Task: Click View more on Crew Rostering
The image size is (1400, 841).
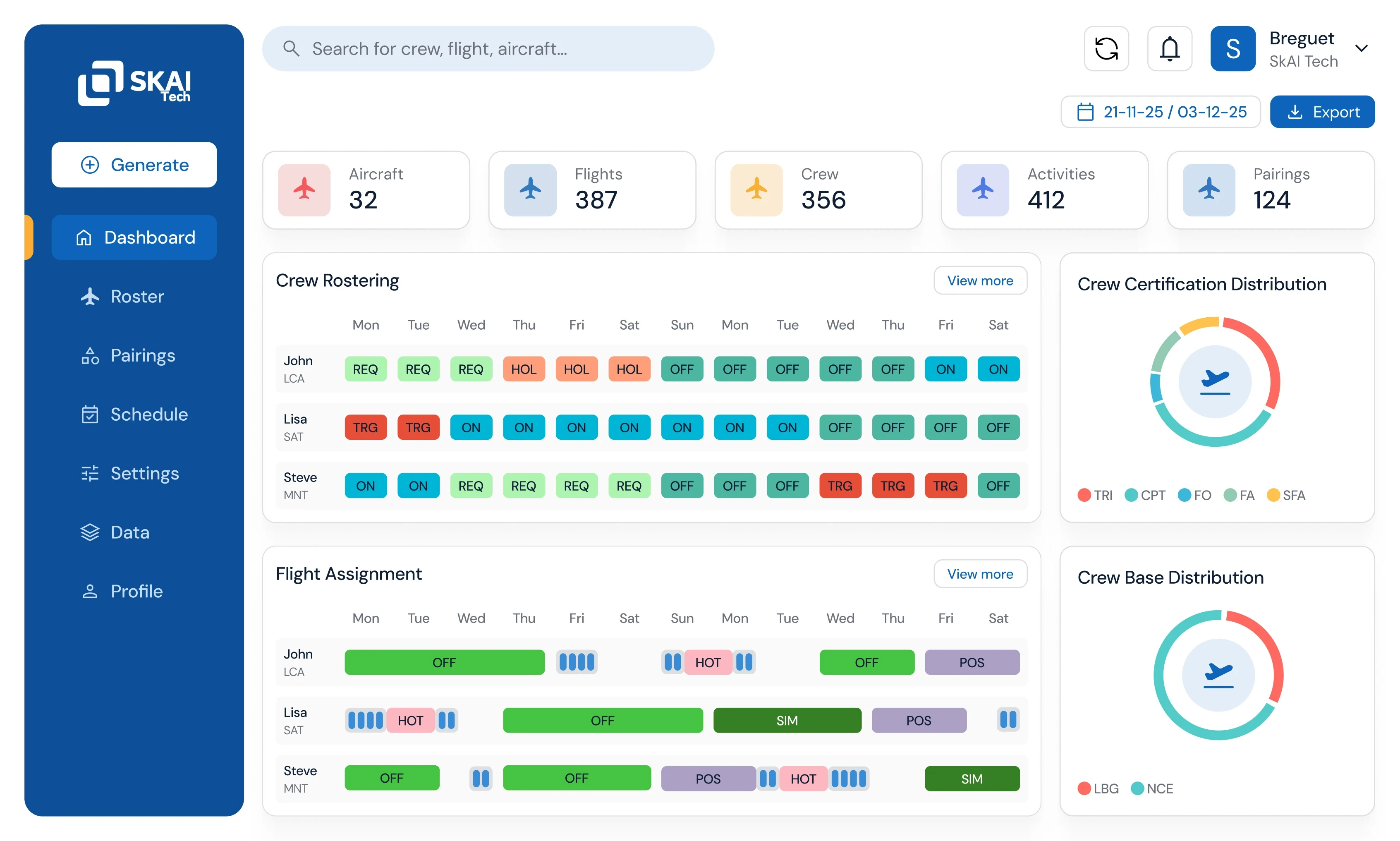Action: tap(980, 280)
